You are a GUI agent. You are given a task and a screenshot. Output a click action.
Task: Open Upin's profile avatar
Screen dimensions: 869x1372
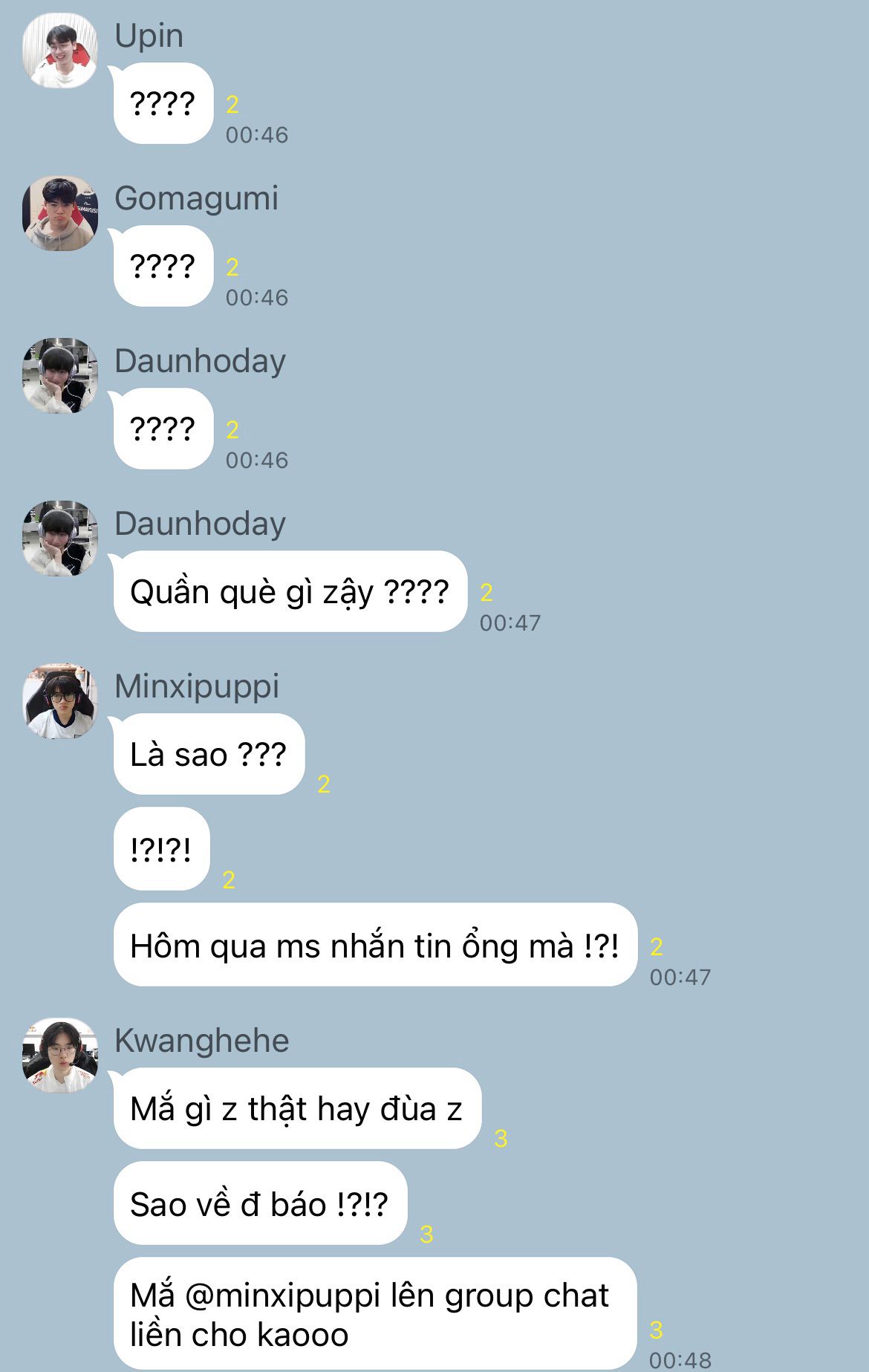60,51
